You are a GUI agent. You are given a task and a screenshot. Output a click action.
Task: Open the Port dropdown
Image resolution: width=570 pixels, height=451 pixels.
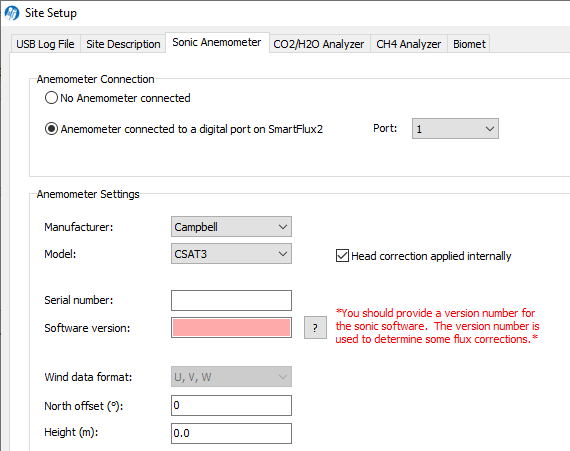tap(455, 129)
